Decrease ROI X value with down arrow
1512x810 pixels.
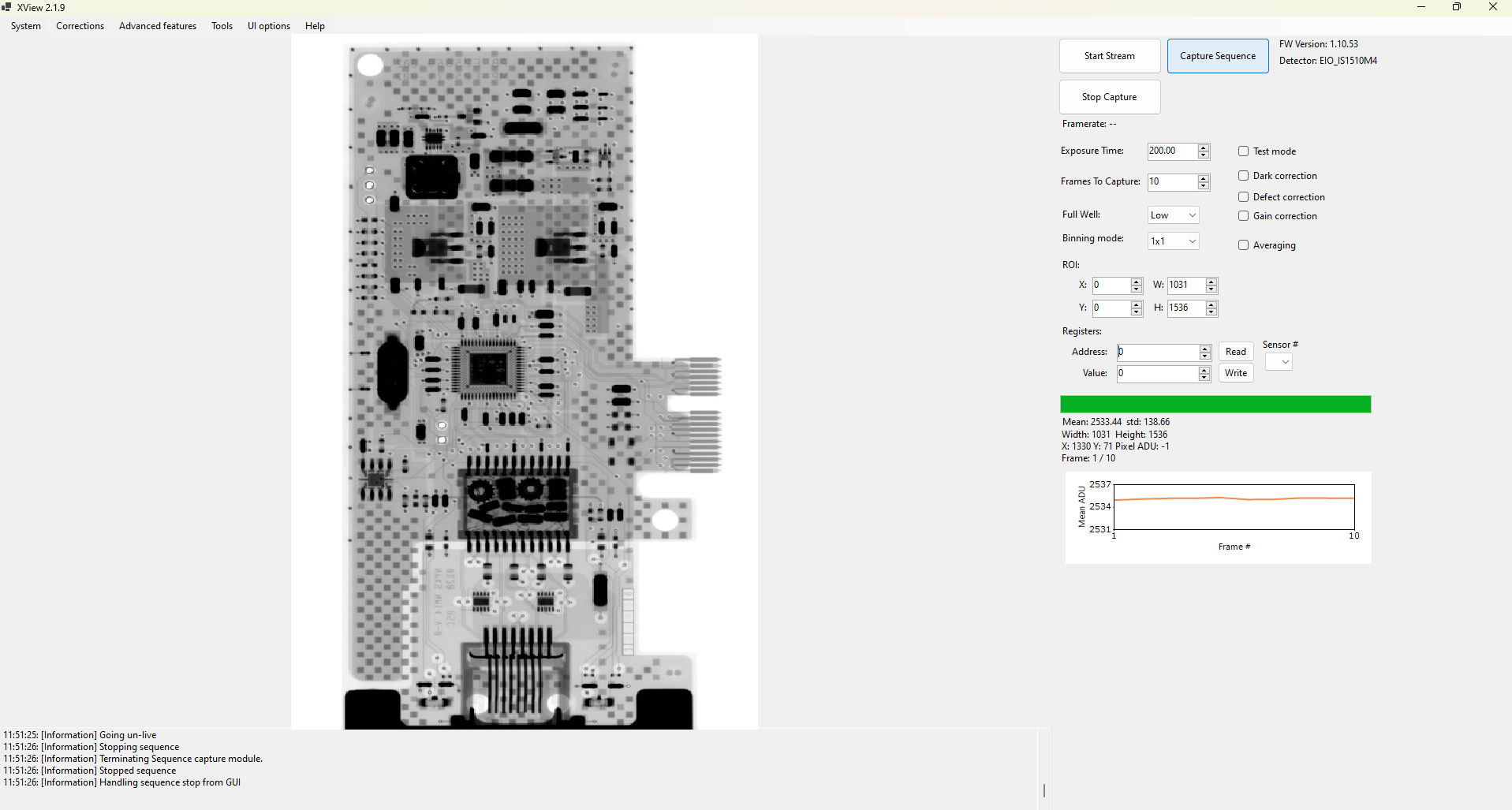click(x=1137, y=289)
